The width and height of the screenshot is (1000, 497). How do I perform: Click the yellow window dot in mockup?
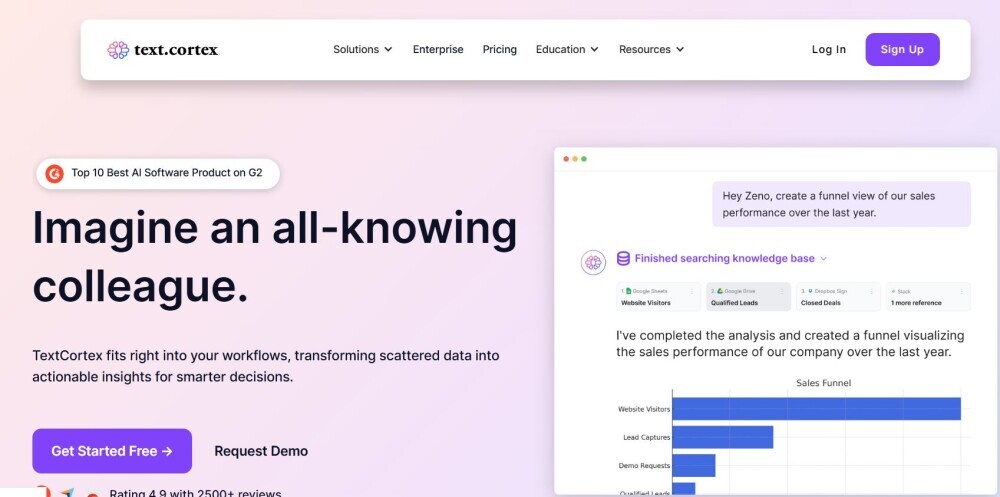click(x=575, y=159)
